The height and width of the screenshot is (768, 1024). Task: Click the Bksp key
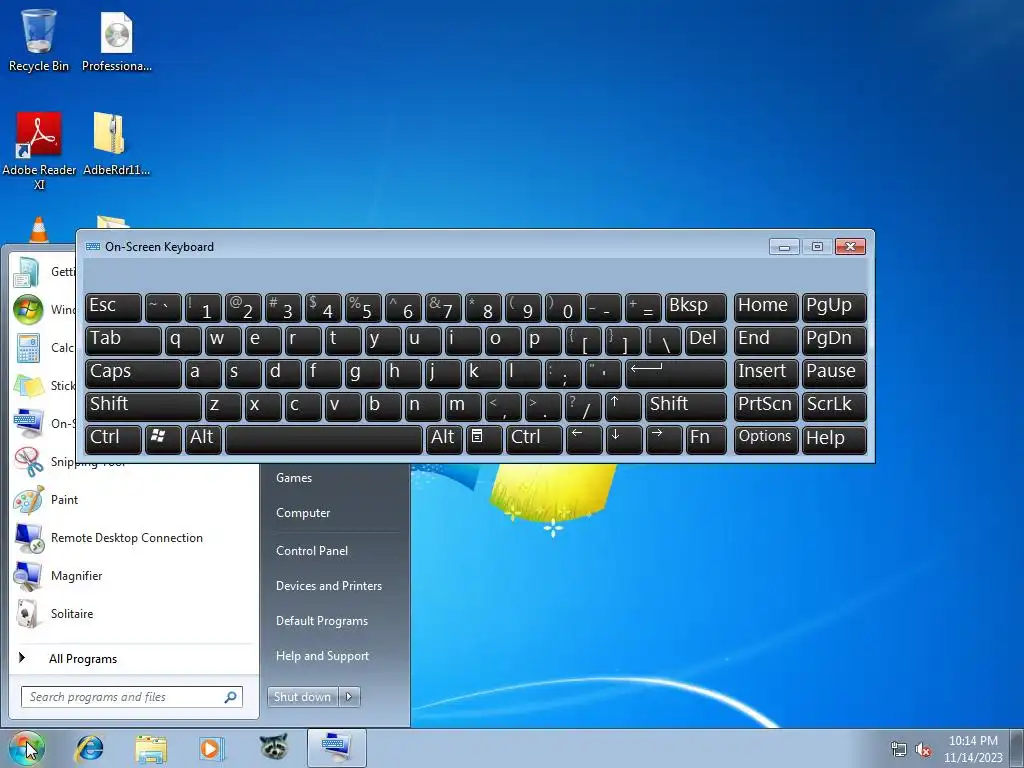696,307
